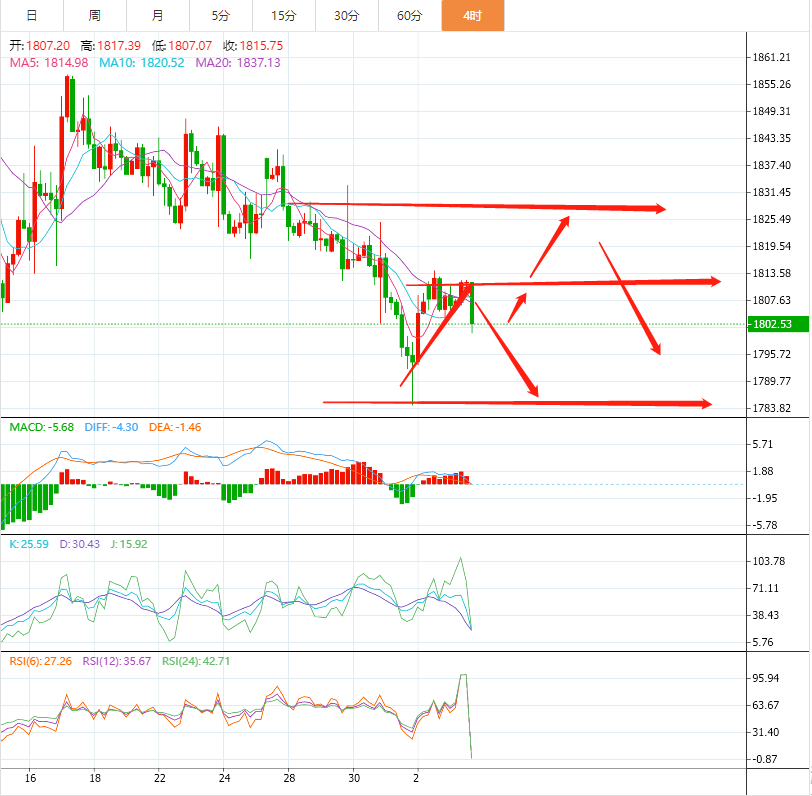Image resolution: width=812 pixels, height=796 pixels.
Task: Click the 高:1817.39 high price value
Action: pos(111,46)
